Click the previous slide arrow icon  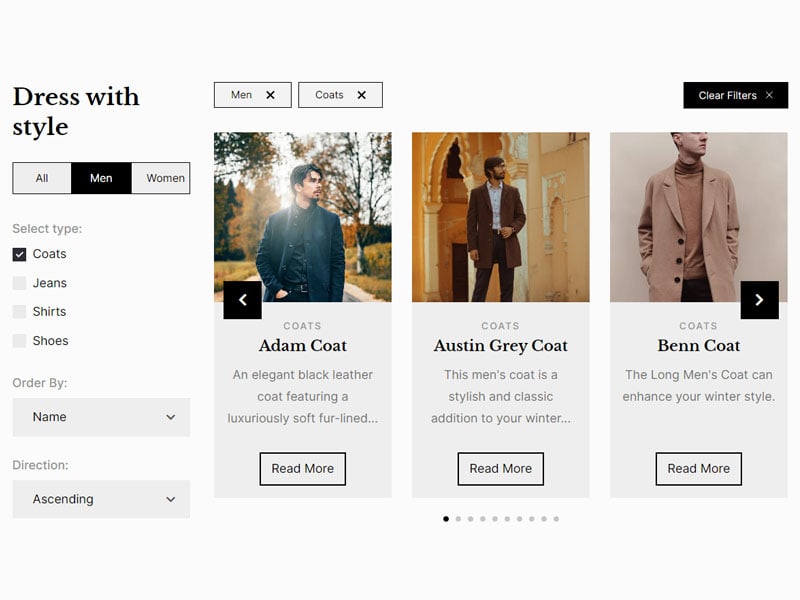pyautogui.click(x=242, y=300)
